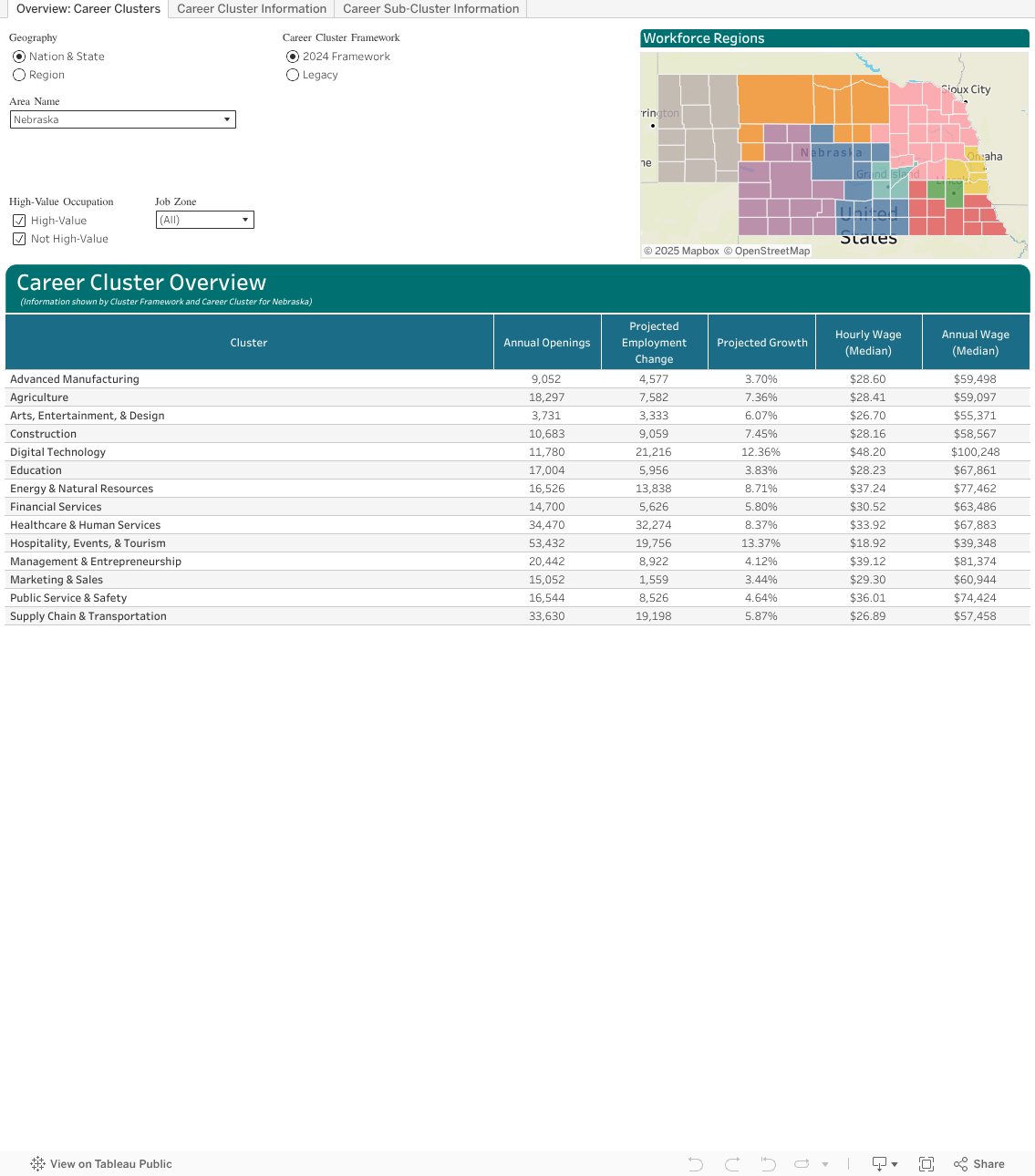Click the Refresh data icon
Image resolution: width=1035 pixels, height=1176 pixels.
[802, 1164]
